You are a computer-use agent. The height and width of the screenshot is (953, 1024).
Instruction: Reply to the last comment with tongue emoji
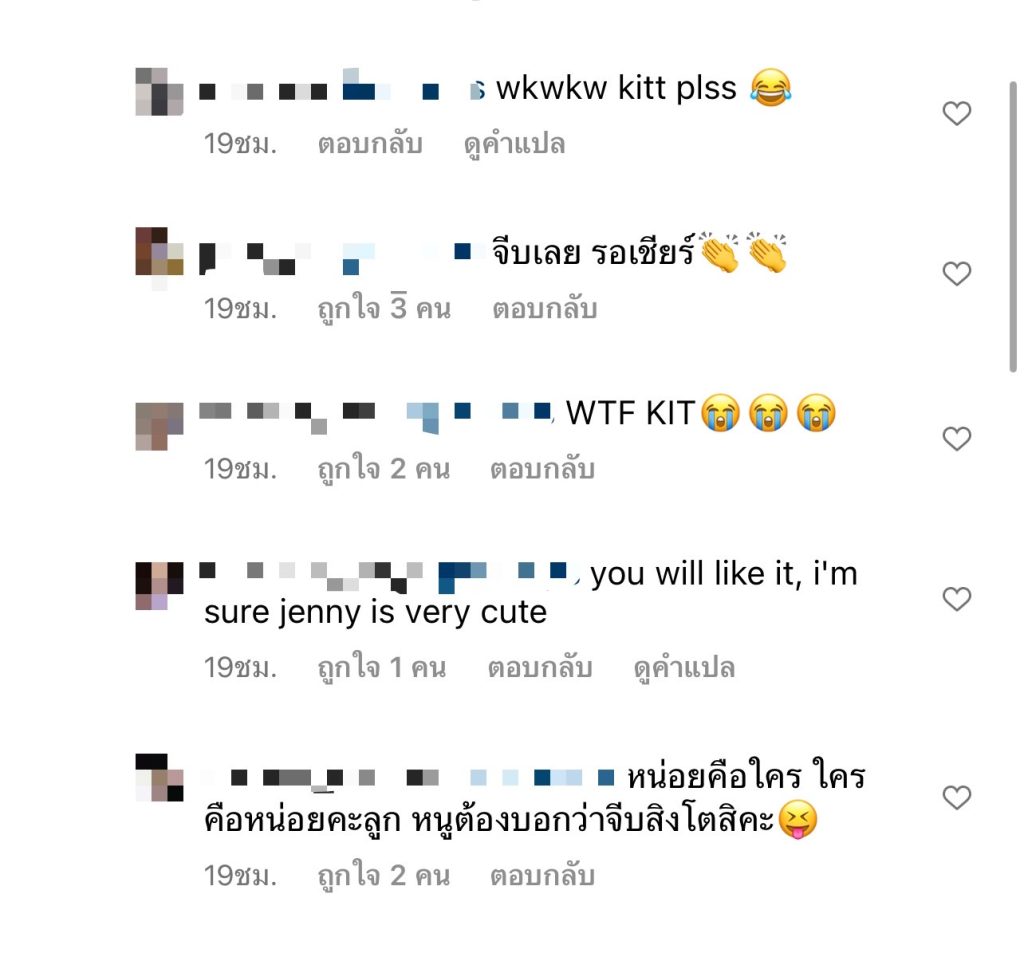(543, 875)
